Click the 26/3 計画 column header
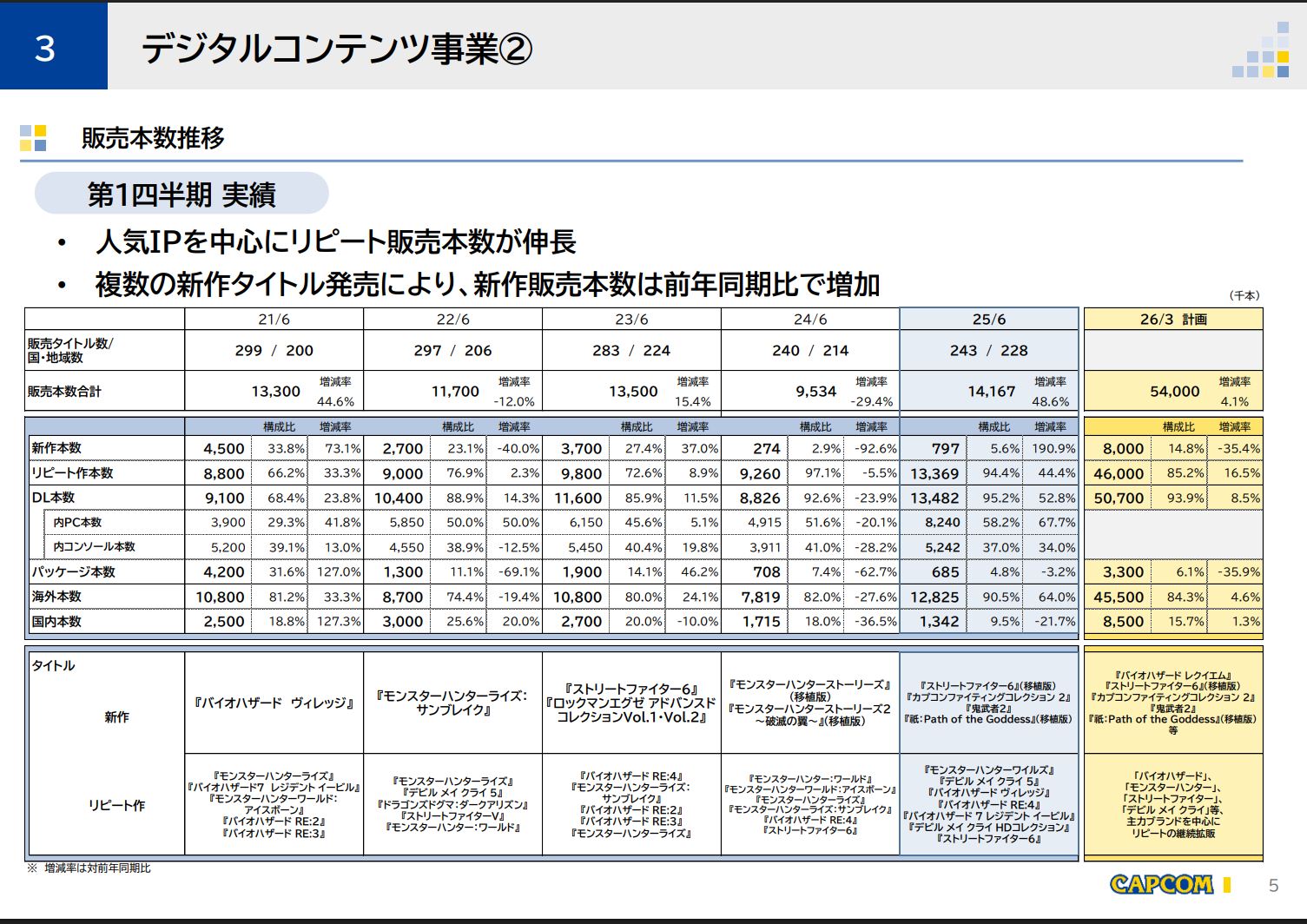The image size is (1307, 924). click(1173, 319)
